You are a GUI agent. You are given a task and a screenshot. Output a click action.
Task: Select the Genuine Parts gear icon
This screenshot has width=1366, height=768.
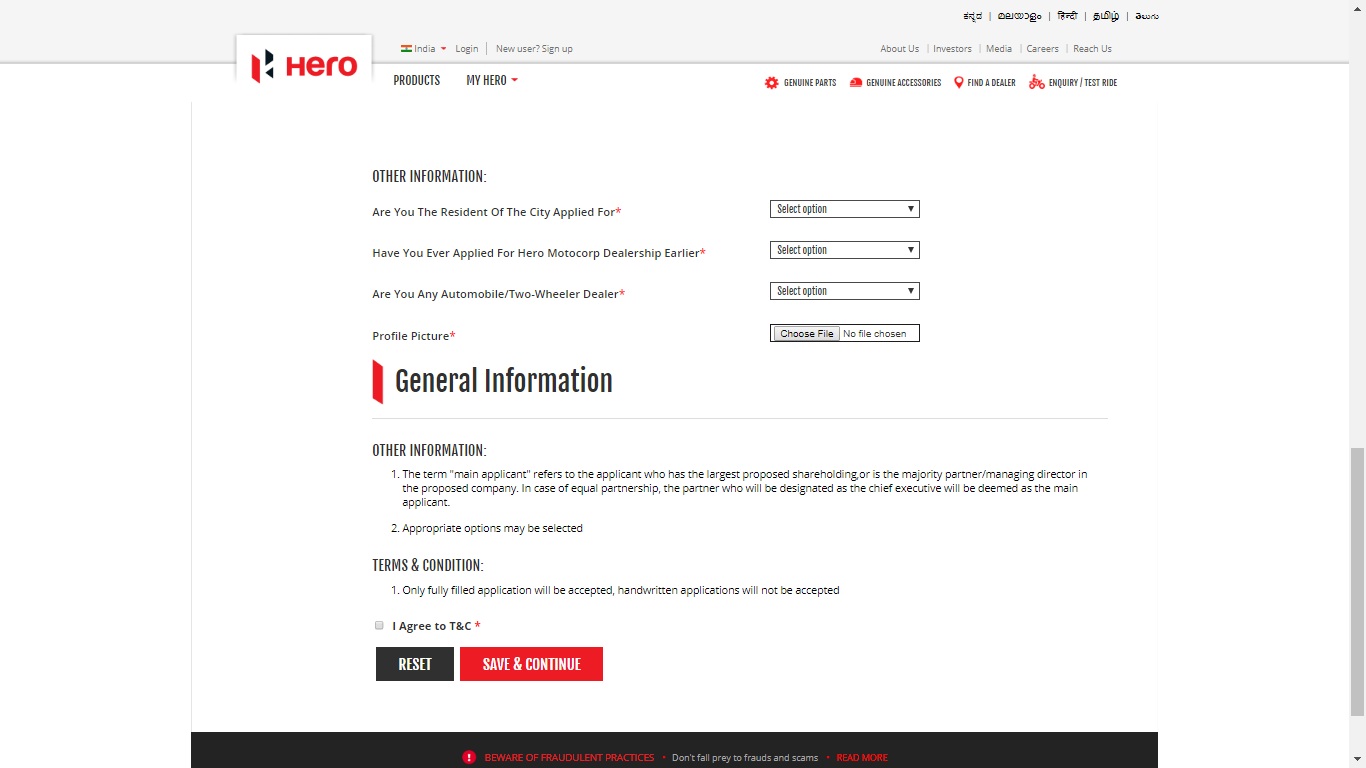click(770, 83)
